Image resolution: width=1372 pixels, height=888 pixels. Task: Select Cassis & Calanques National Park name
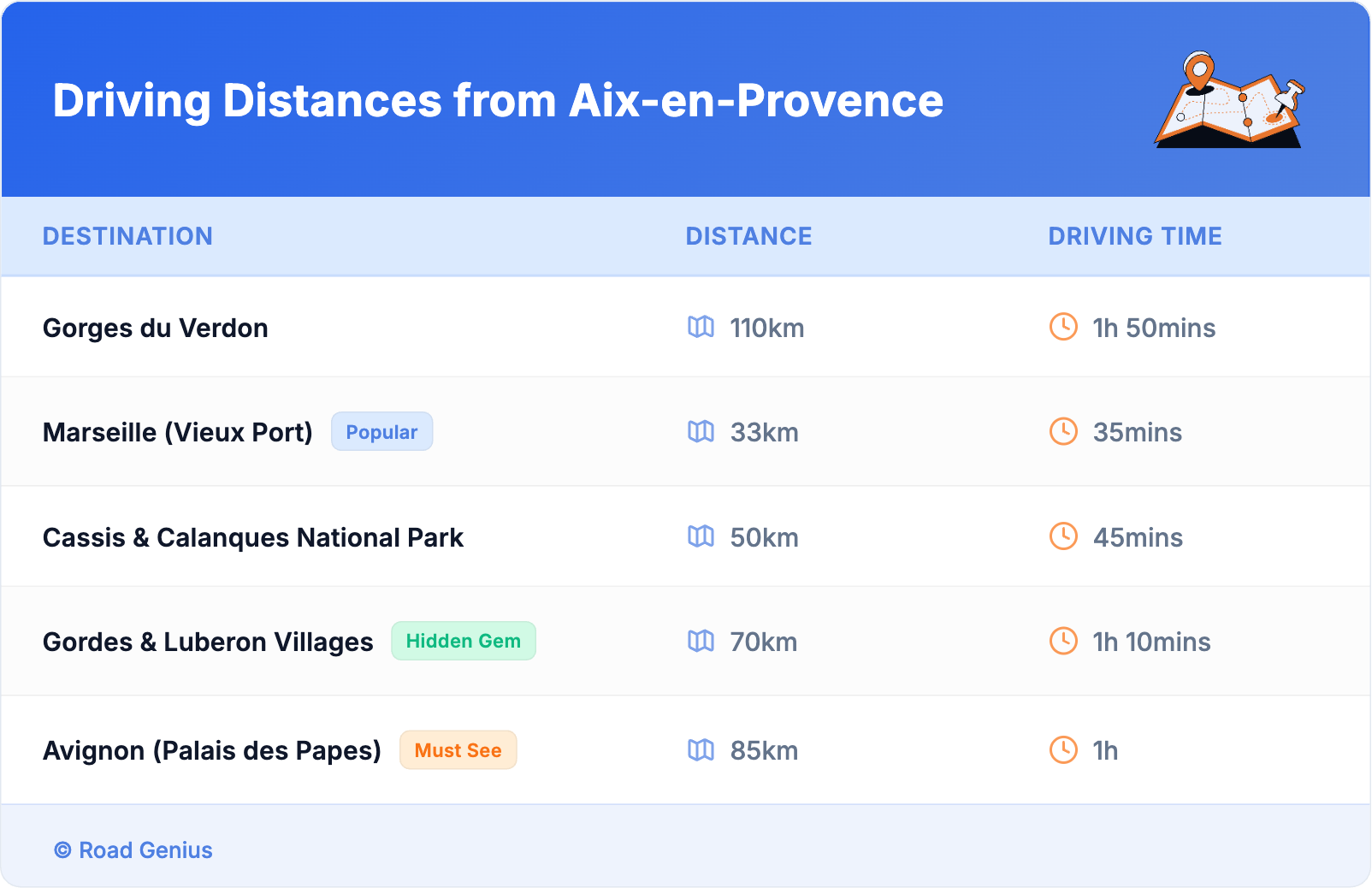pyautogui.click(x=253, y=538)
